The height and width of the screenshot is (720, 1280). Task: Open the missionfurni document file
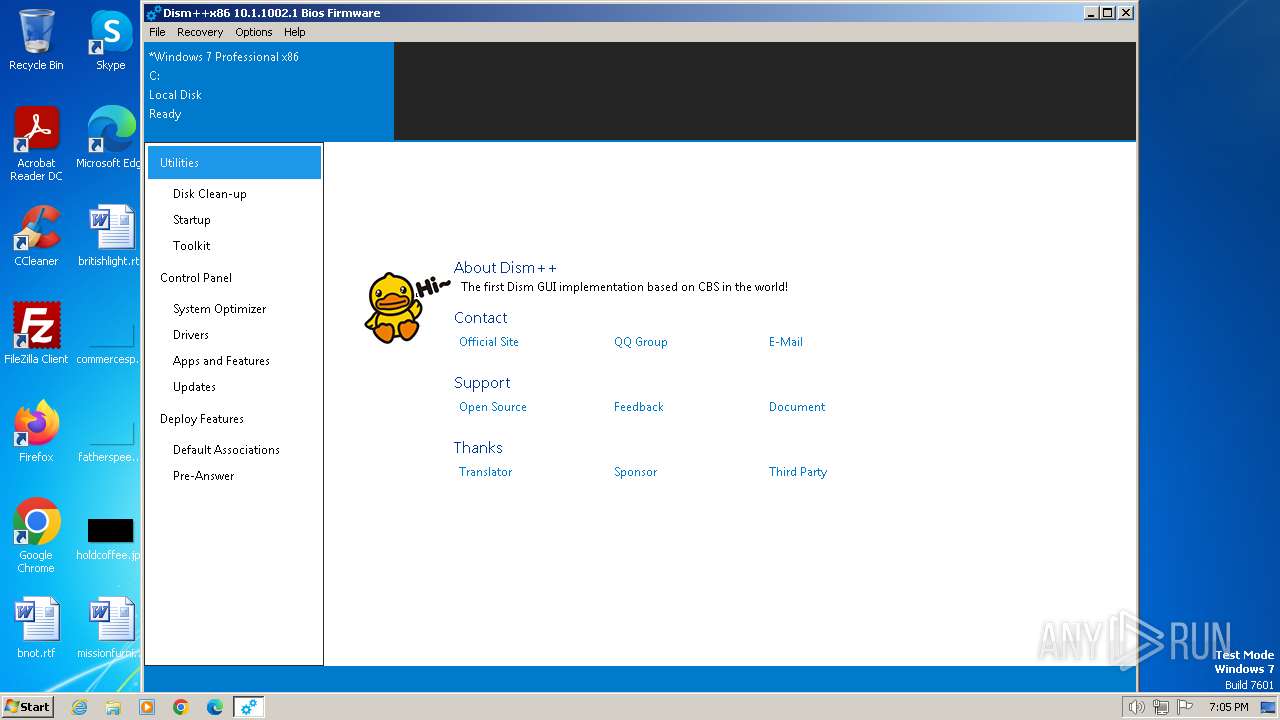111,627
